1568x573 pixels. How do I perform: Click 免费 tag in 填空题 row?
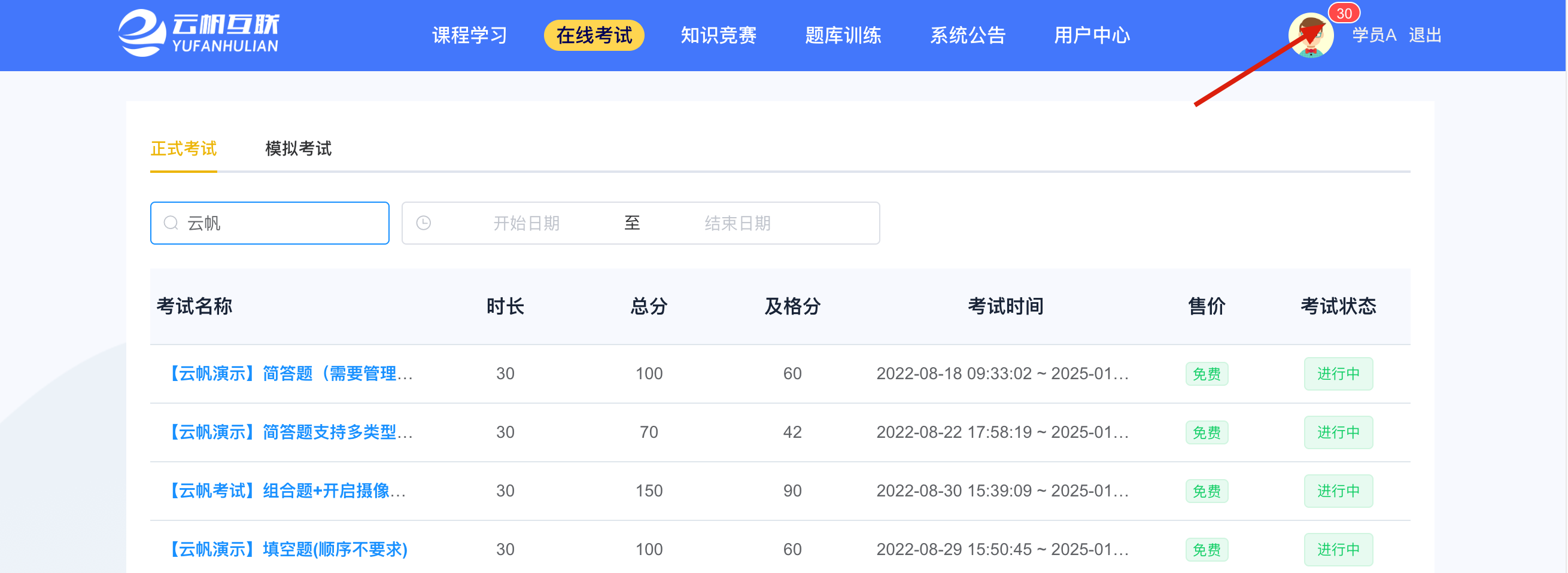(x=1207, y=550)
